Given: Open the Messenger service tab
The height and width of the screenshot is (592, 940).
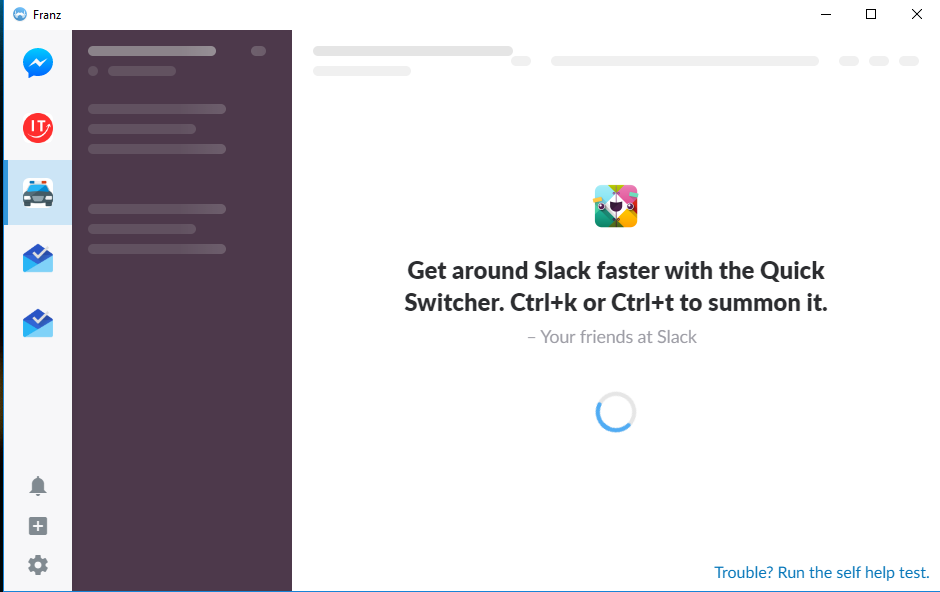Looking at the screenshot, I should pyautogui.click(x=38, y=63).
